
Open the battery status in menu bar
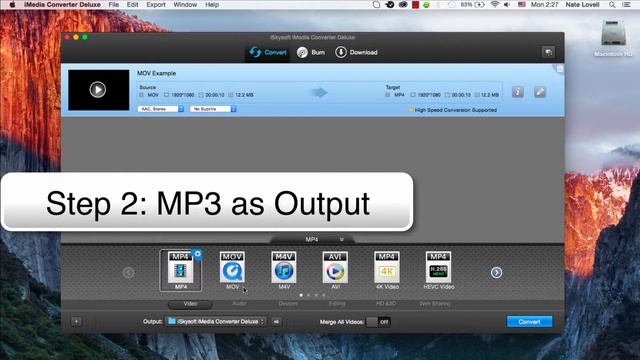472,4
